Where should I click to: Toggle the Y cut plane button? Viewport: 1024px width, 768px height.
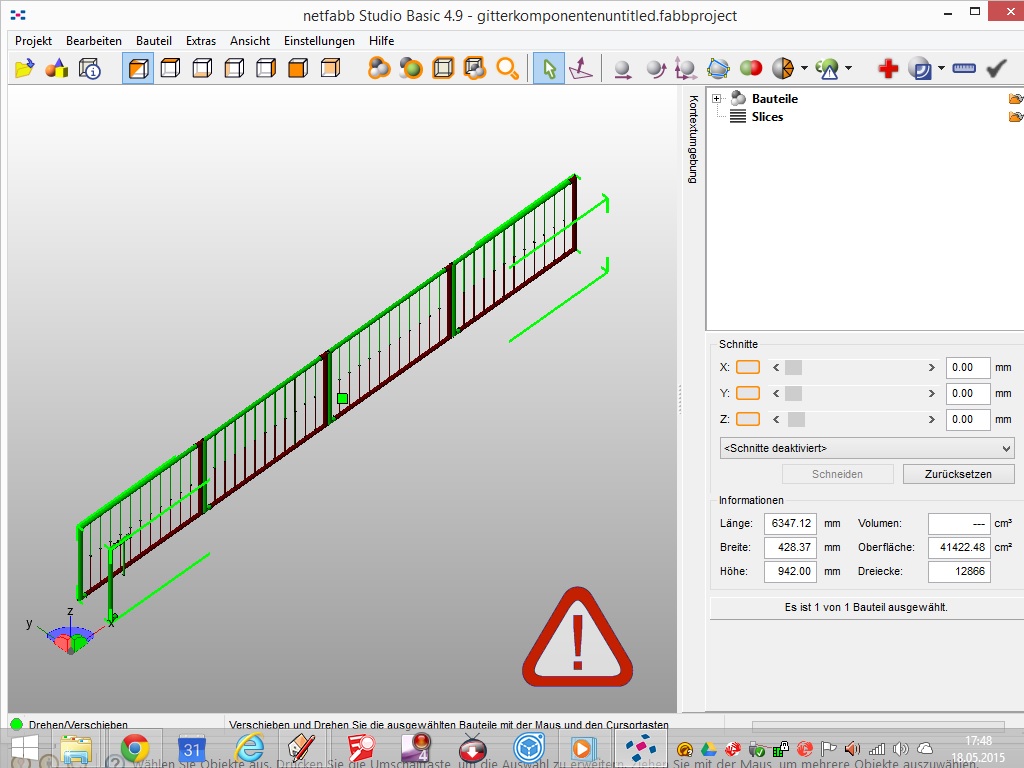748,394
